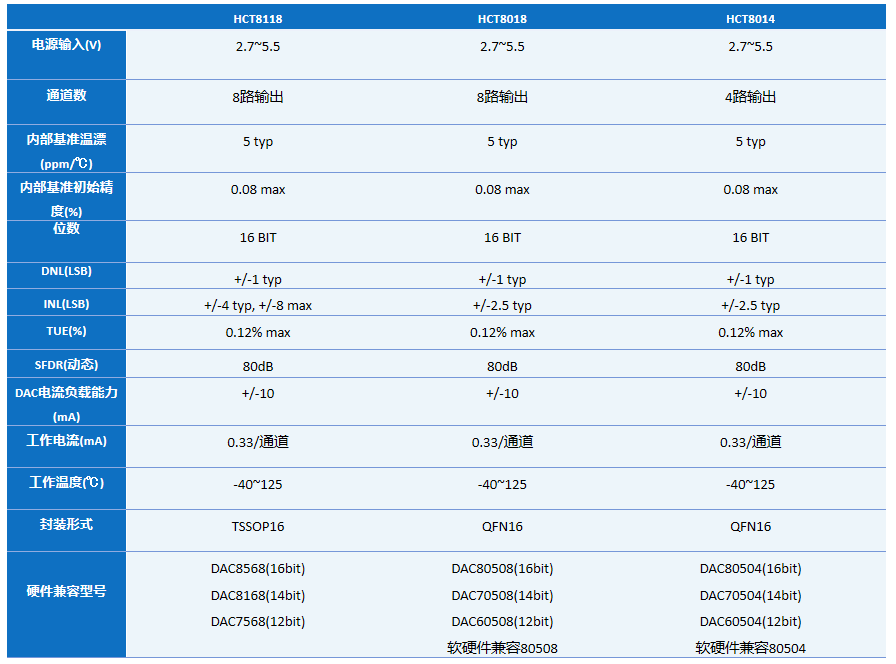
Task: Click the 封装形式 row label
Action: 67,524
